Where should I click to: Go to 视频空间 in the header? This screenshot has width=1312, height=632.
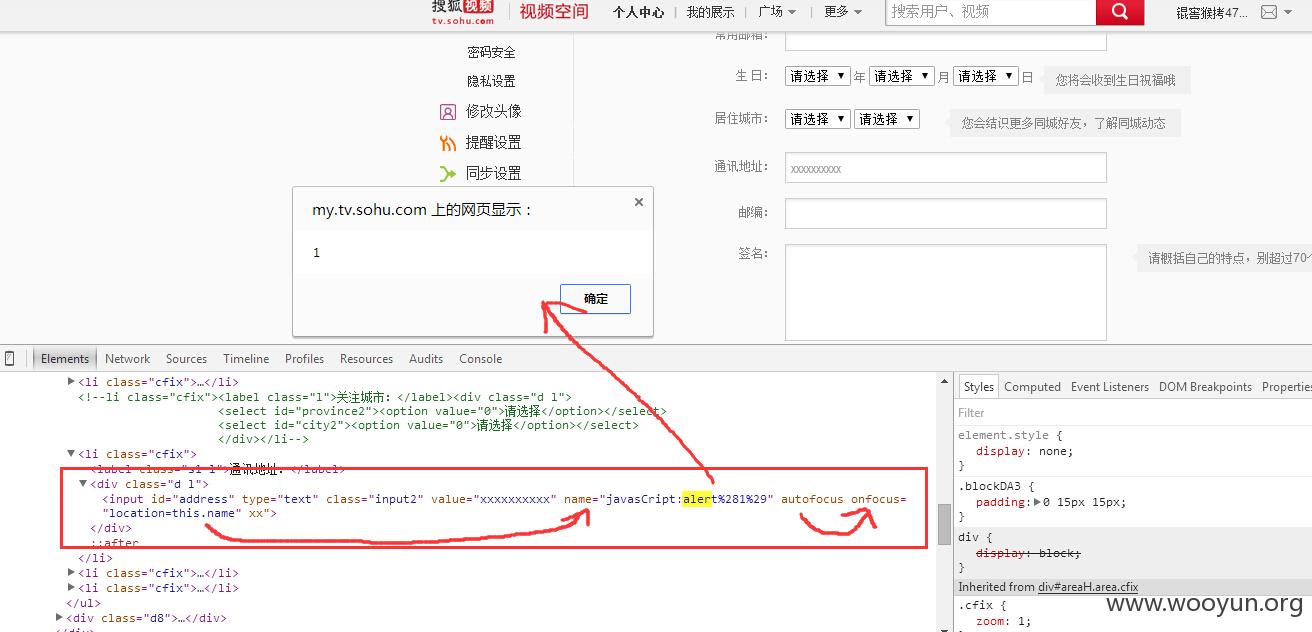(554, 12)
